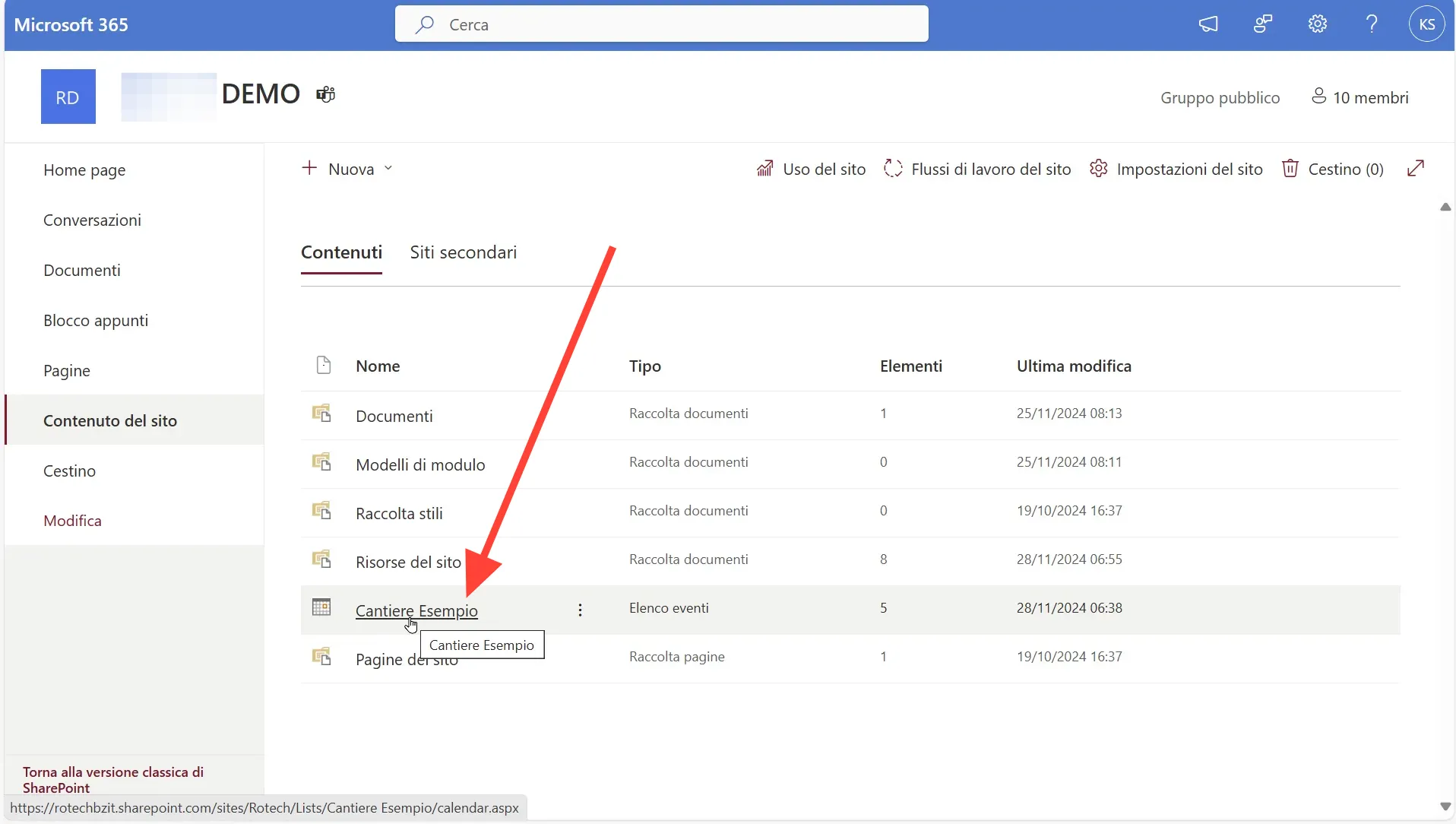
Task: Open the Teams chat icon in header
Action: [1262, 24]
